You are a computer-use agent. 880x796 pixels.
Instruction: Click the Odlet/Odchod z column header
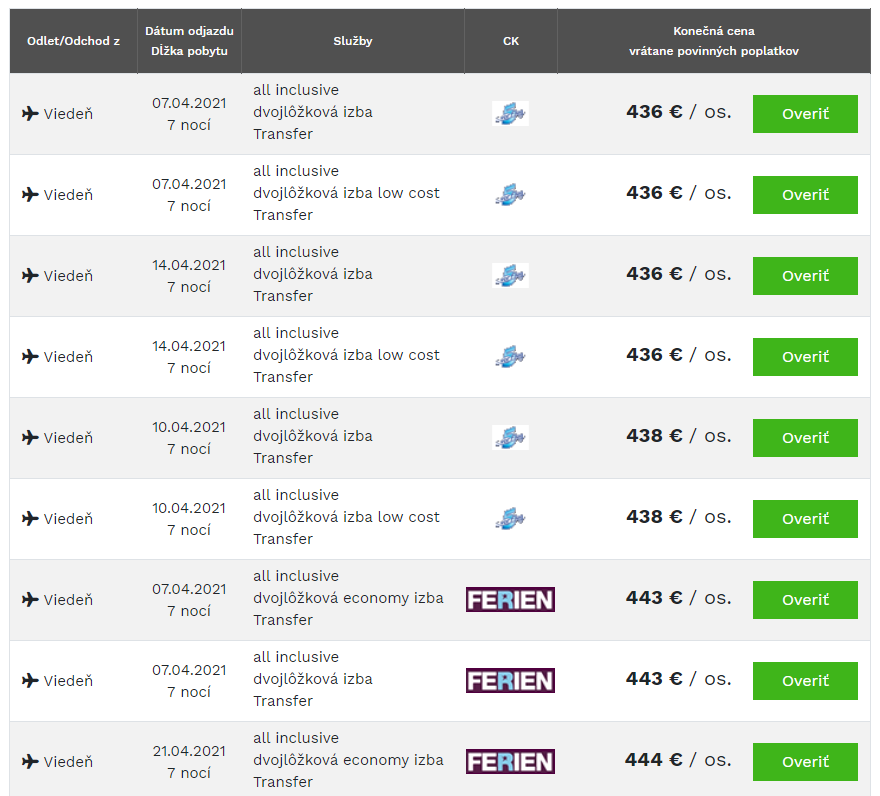[x=74, y=41]
